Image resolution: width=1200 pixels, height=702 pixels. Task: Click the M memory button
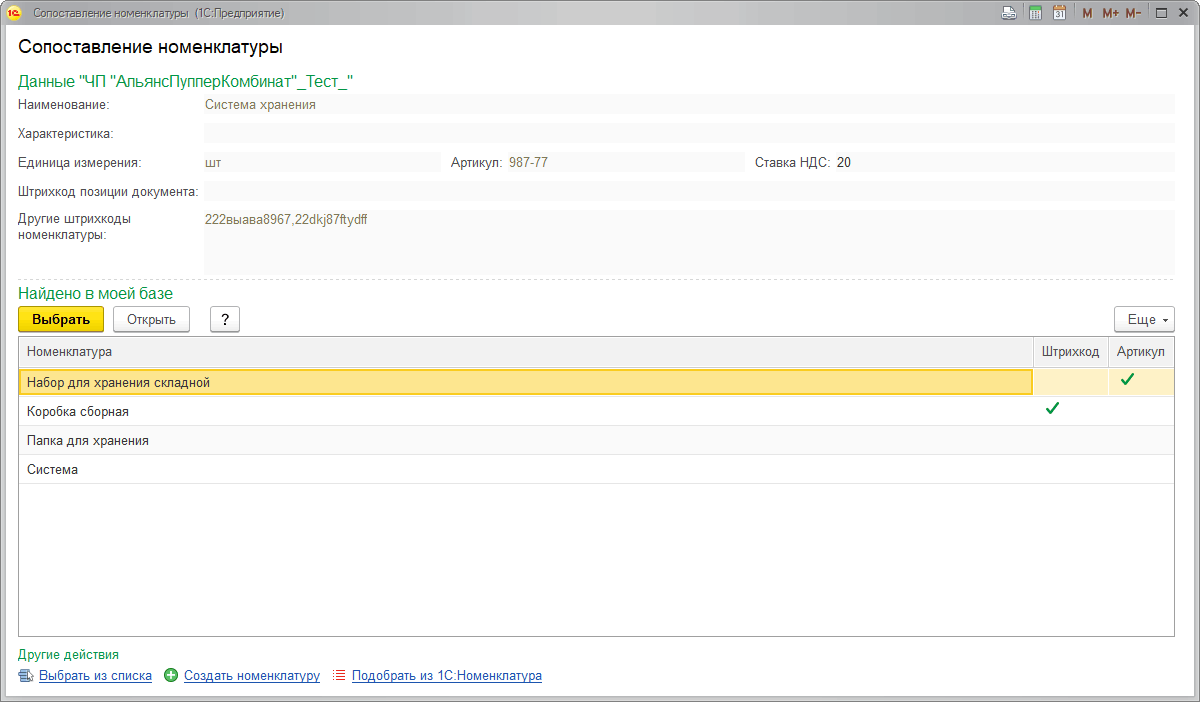click(1087, 13)
